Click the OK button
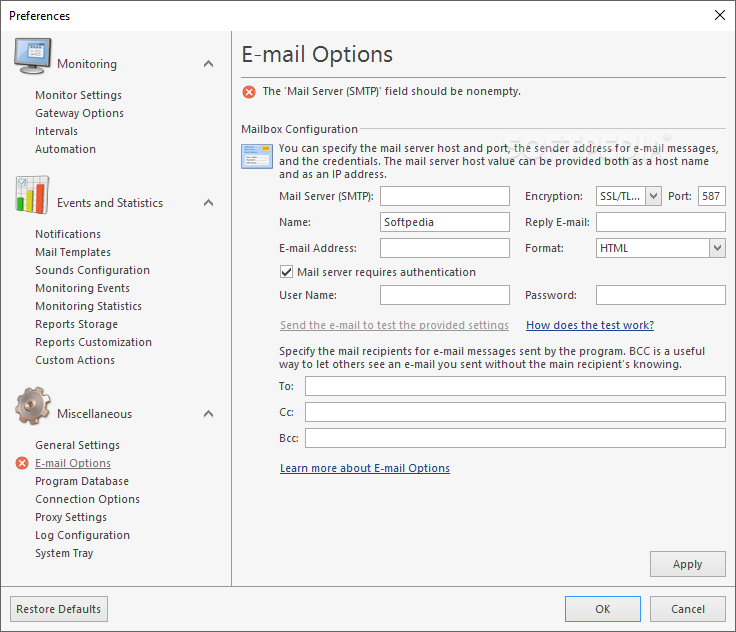Screen dimensions: 736x632 click(x=603, y=609)
